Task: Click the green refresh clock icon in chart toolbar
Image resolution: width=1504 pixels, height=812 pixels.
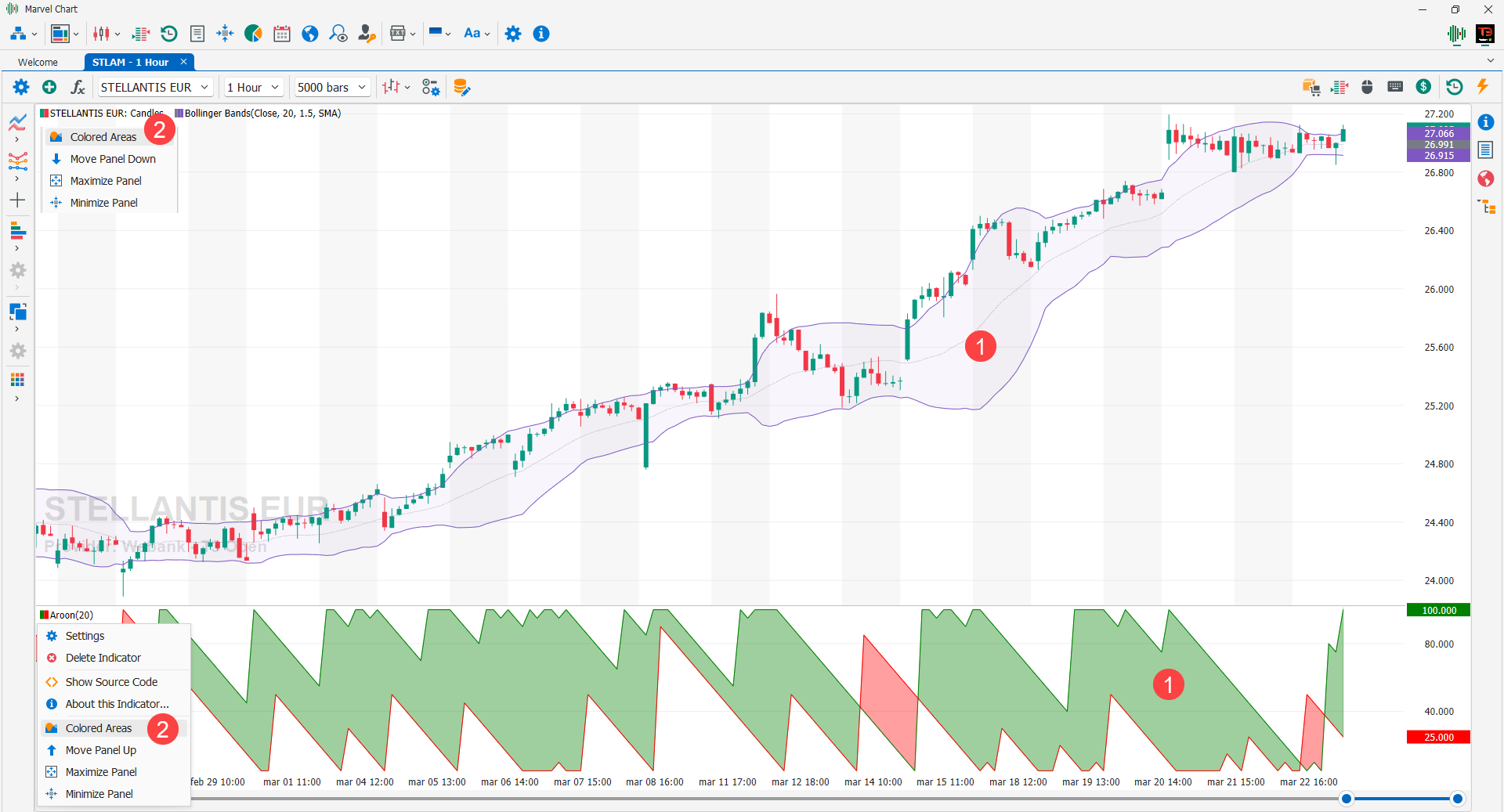Action: pos(1454,87)
